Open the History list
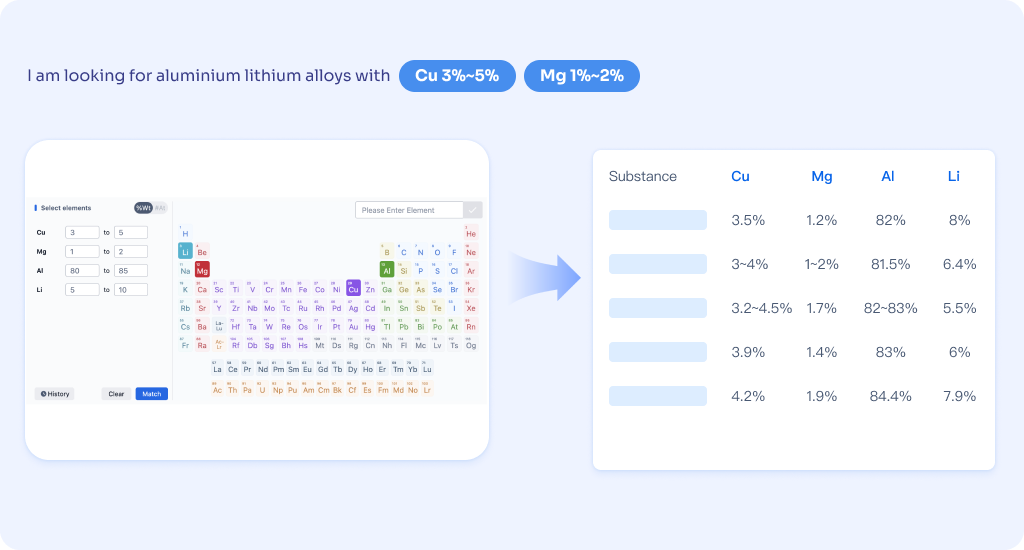Screen dimensions: 1024x550 55,394
